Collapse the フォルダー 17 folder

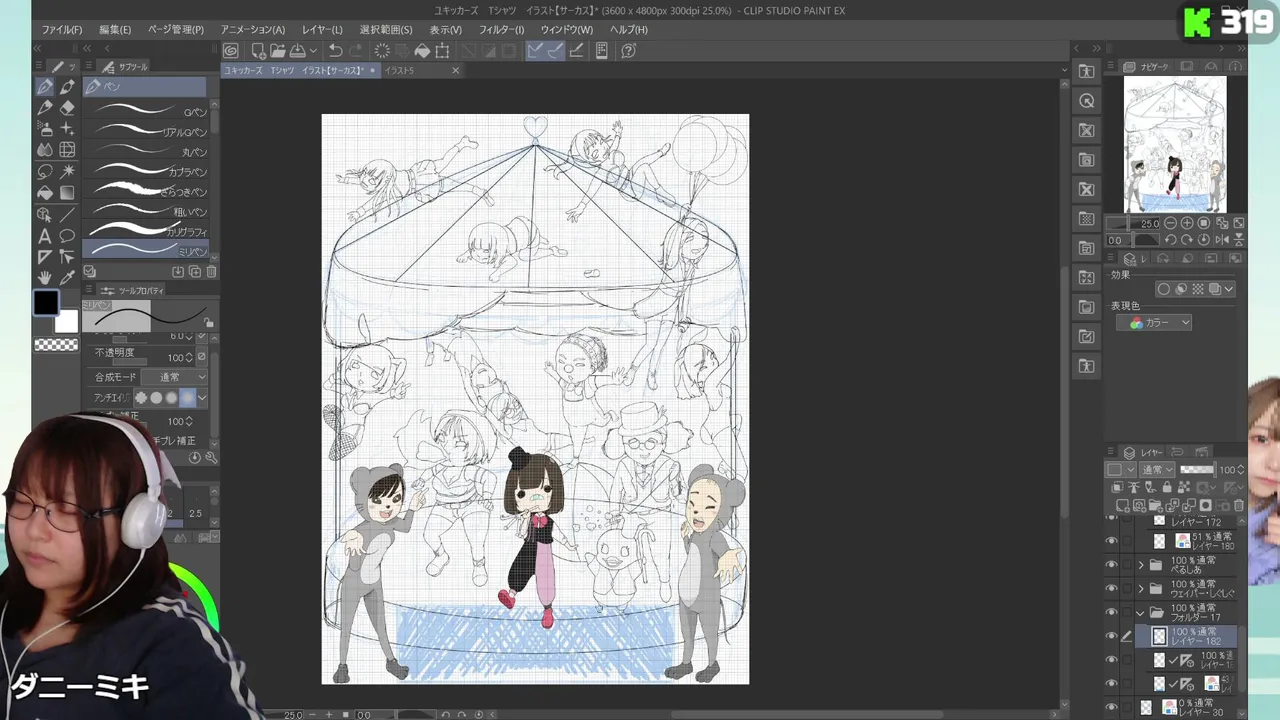pos(1141,613)
